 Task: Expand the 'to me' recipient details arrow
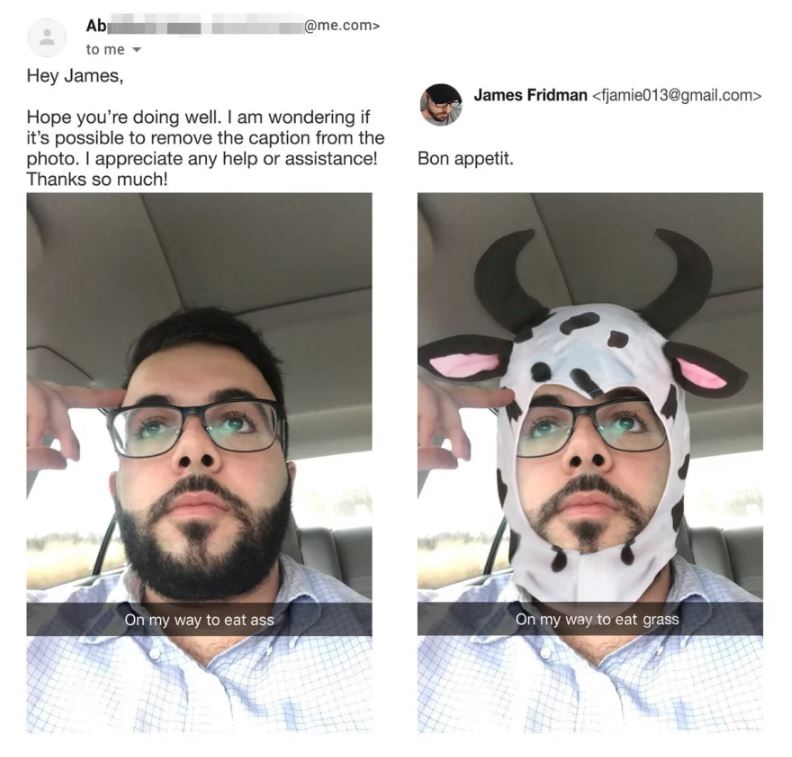click(135, 50)
